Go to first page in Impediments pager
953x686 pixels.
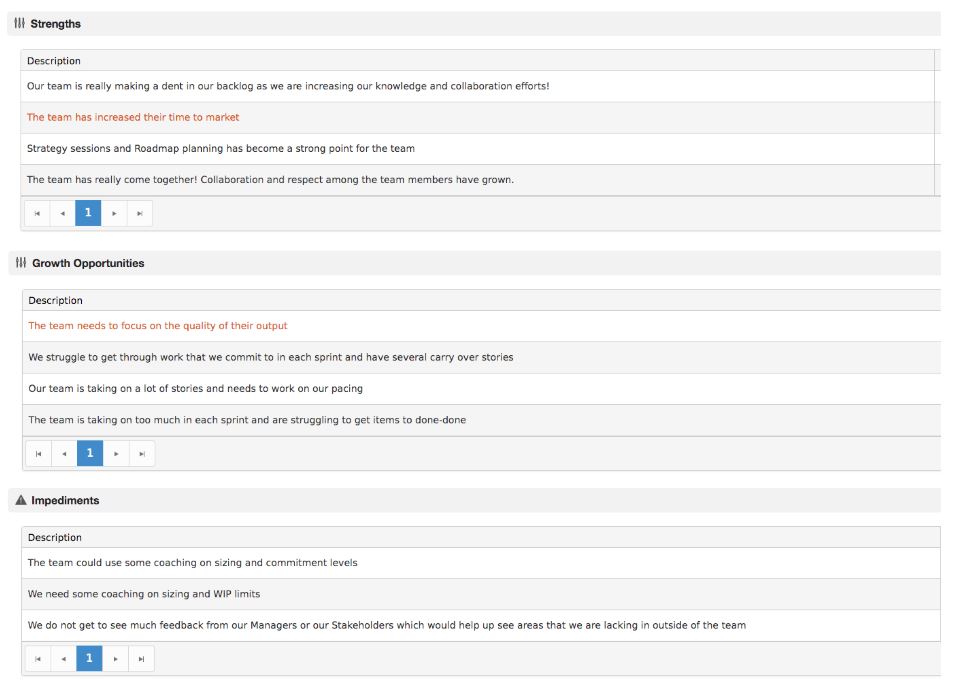[38, 659]
